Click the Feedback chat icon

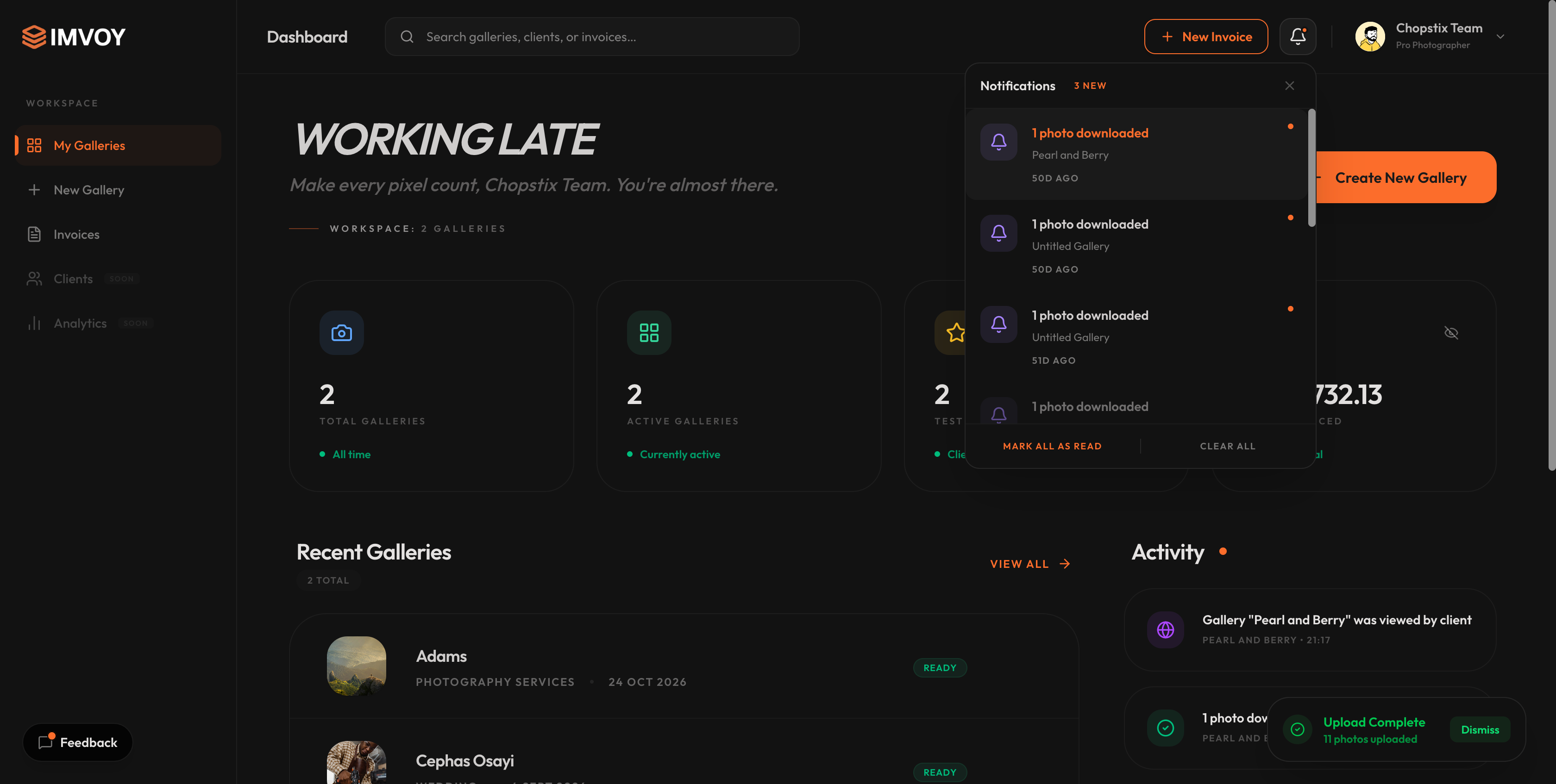click(46, 742)
